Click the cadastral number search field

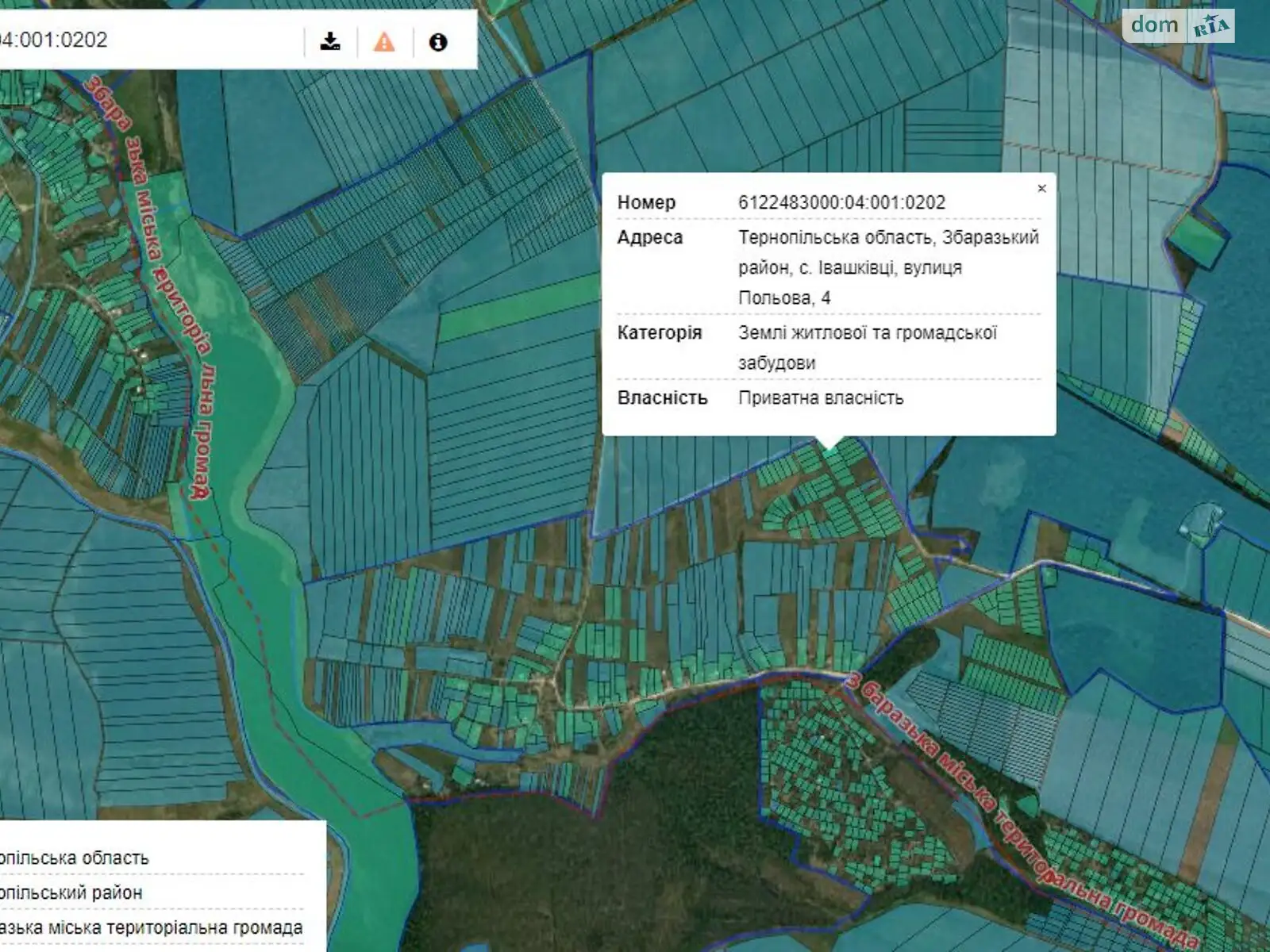(143, 40)
